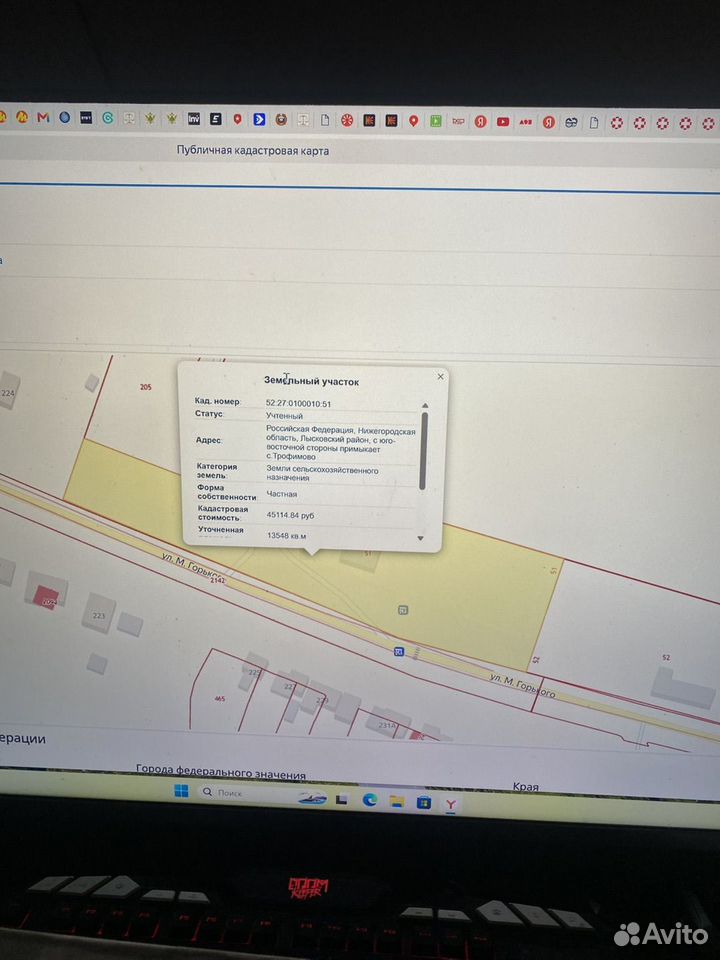
Task: Select building 224 on the map
Action: [9, 392]
